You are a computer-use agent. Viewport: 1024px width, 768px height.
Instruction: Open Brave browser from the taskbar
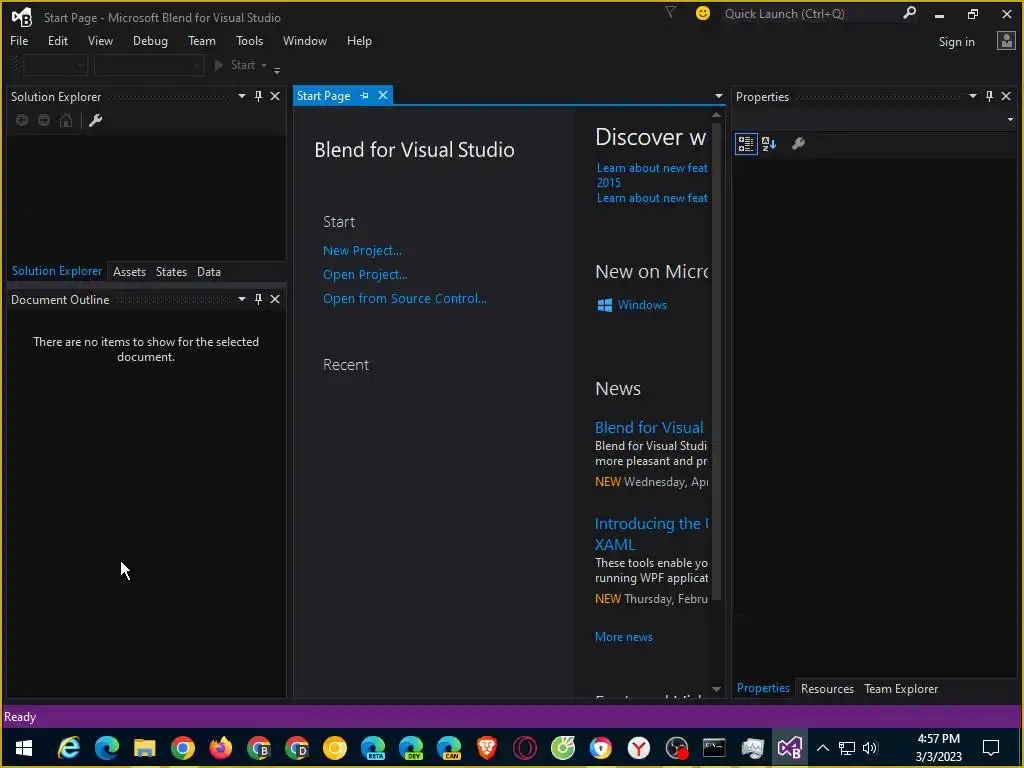pyautogui.click(x=487, y=748)
